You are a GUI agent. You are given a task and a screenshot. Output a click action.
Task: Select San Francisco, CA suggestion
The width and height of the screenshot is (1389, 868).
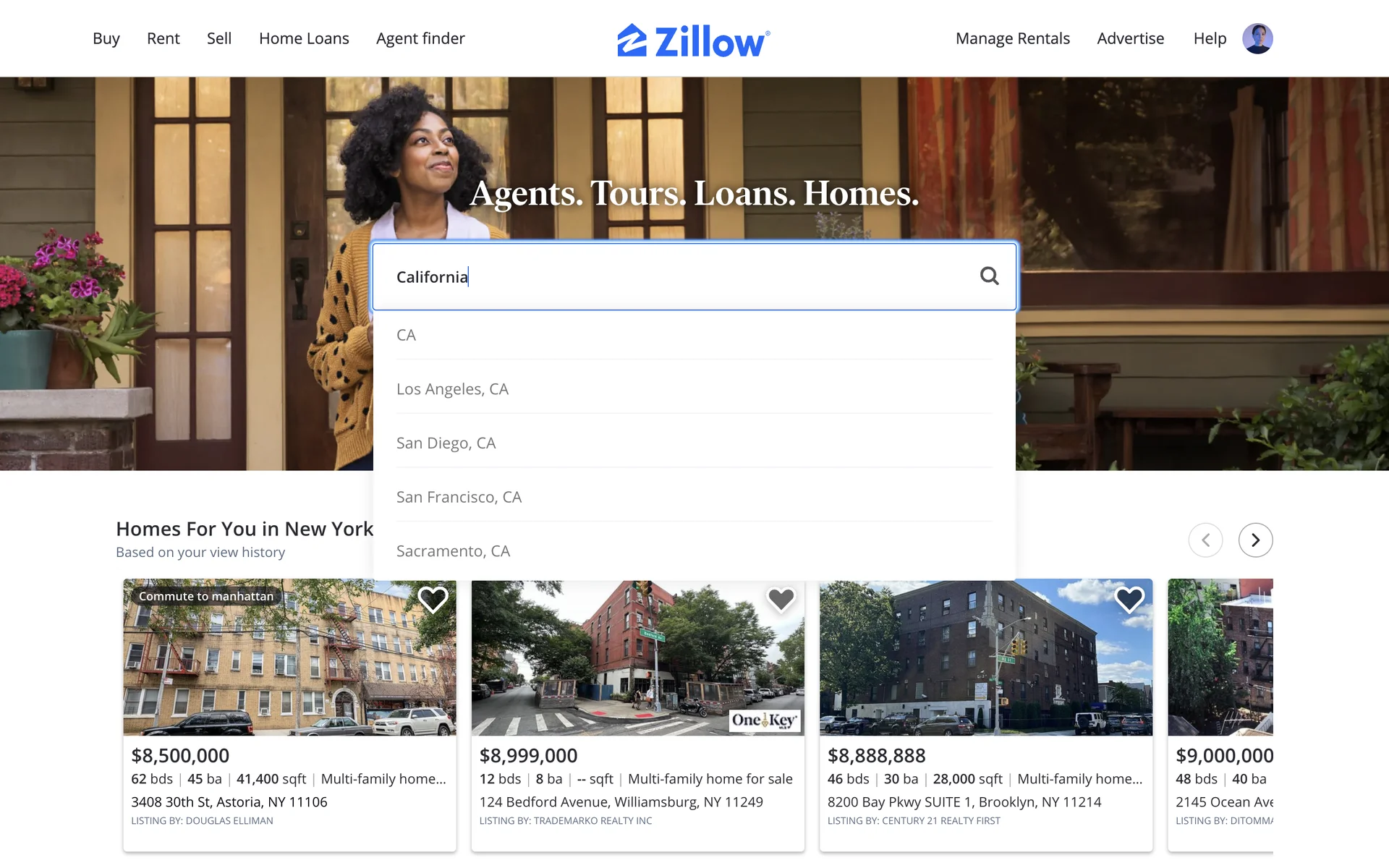(x=694, y=497)
